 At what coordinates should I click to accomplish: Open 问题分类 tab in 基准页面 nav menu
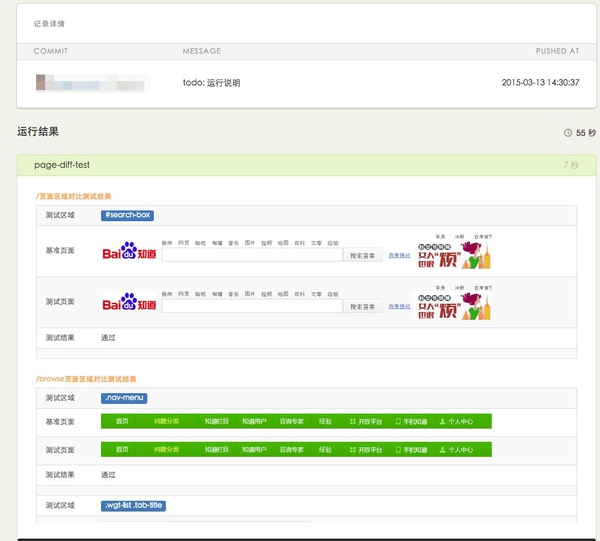[166, 422]
